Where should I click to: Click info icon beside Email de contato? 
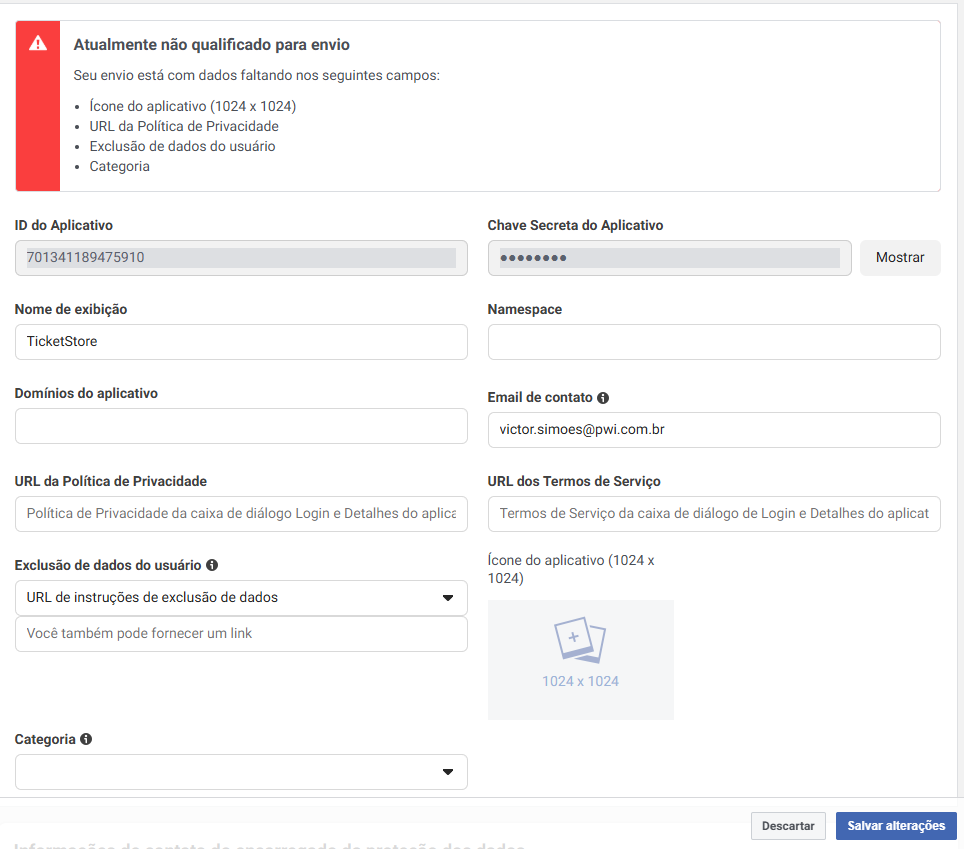click(603, 398)
